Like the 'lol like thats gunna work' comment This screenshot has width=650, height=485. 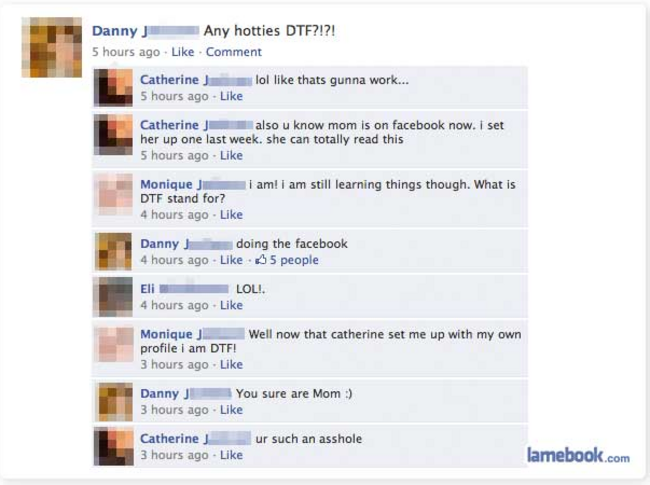[231, 96]
